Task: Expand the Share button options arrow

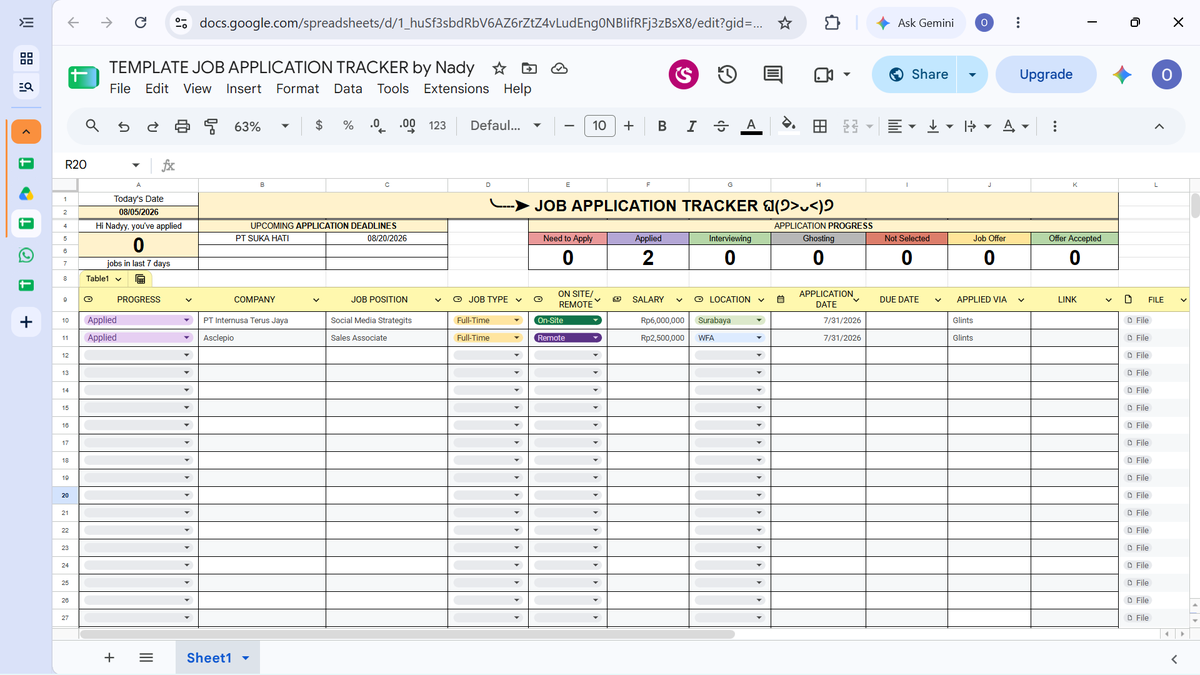Action: coord(972,74)
